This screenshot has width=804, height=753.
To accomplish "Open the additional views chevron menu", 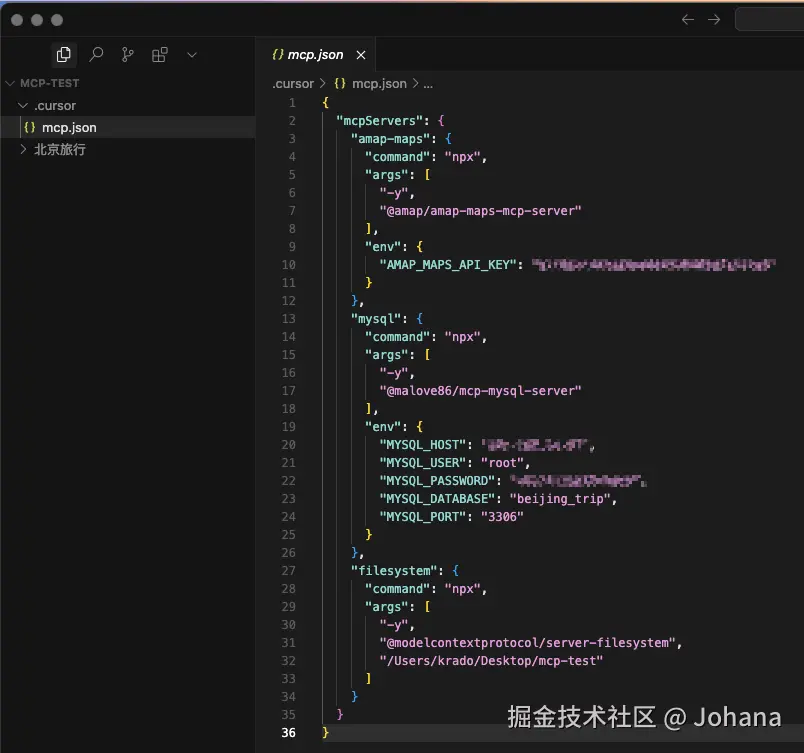I will [191, 54].
